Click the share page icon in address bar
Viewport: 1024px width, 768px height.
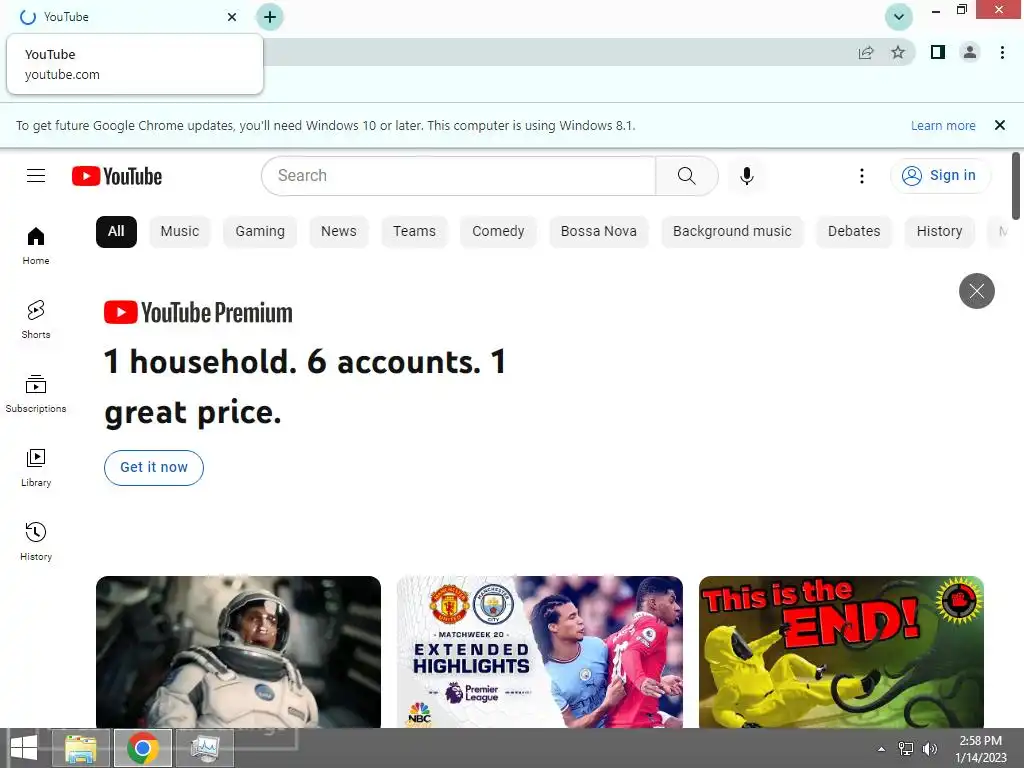(x=866, y=52)
